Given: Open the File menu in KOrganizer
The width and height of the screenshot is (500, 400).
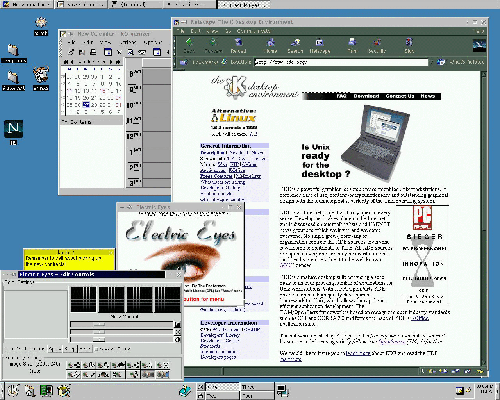Looking at the screenshot, I should coord(71,42).
